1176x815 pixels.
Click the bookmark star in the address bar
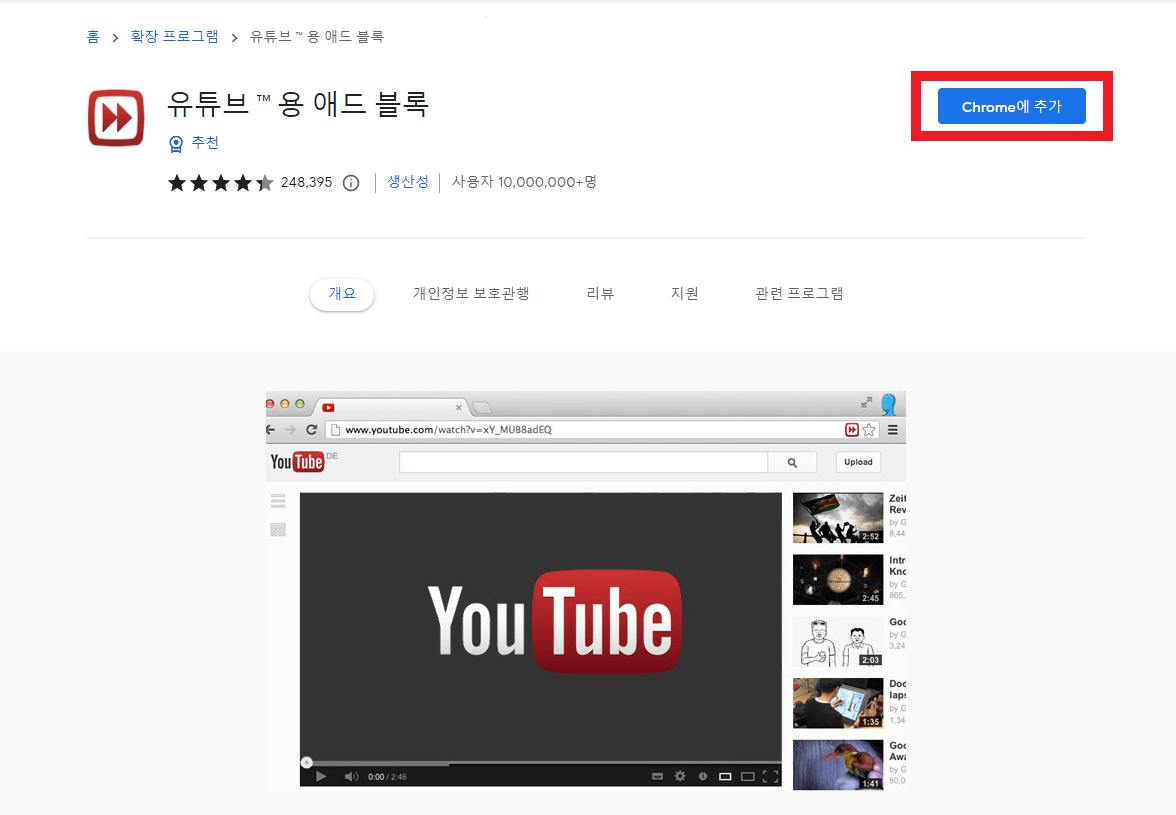click(869, 429)
